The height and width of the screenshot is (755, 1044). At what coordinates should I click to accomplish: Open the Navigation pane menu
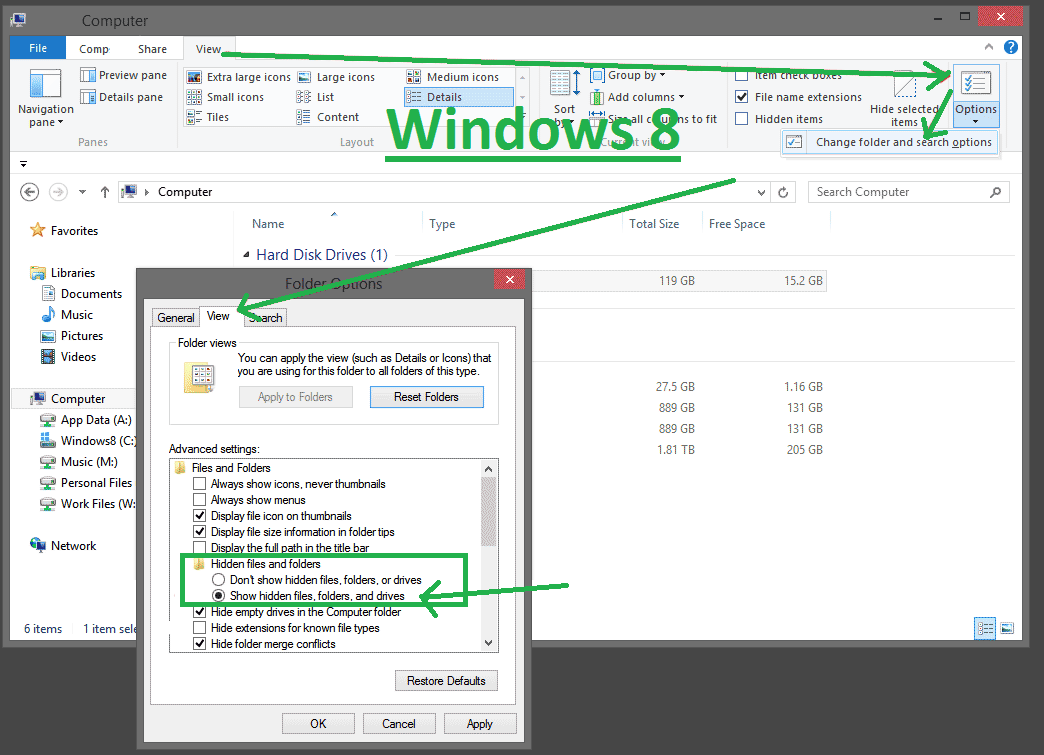pyautogui.click(x=45, y=97)
